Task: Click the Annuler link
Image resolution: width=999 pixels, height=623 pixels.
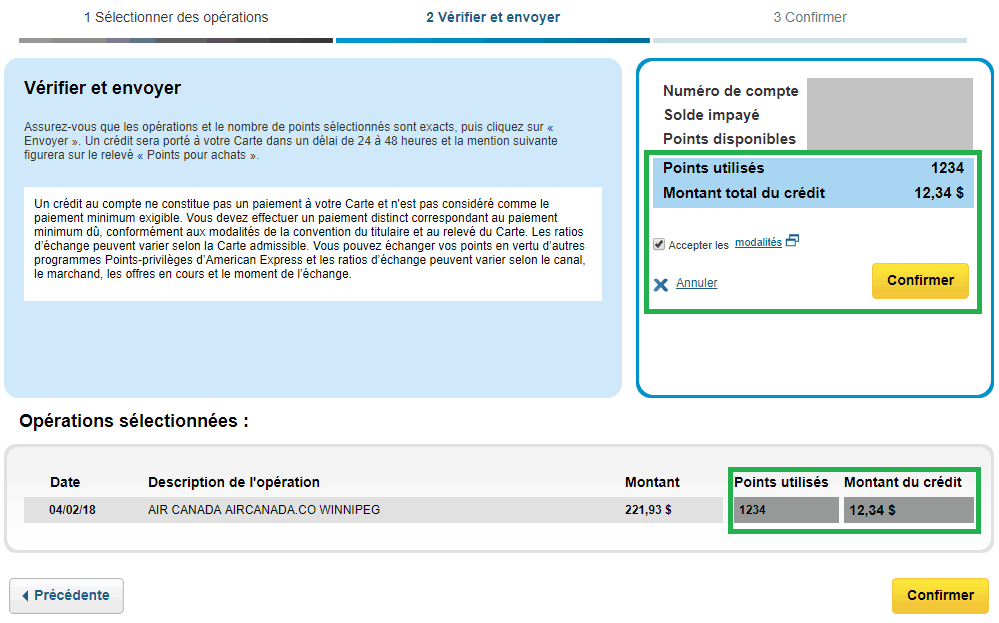Action: click(698, 282)
